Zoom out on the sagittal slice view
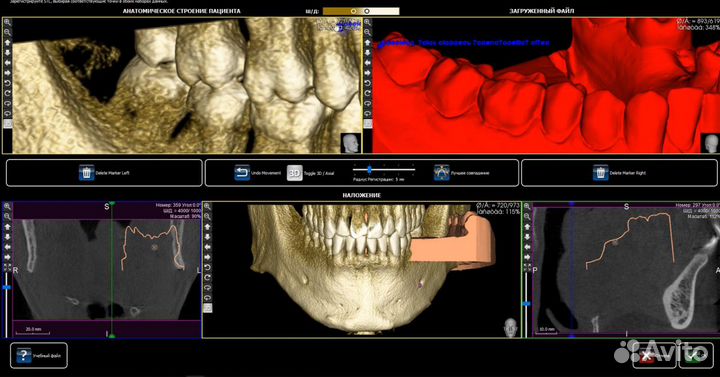720x377 pixels. point(527,217)
